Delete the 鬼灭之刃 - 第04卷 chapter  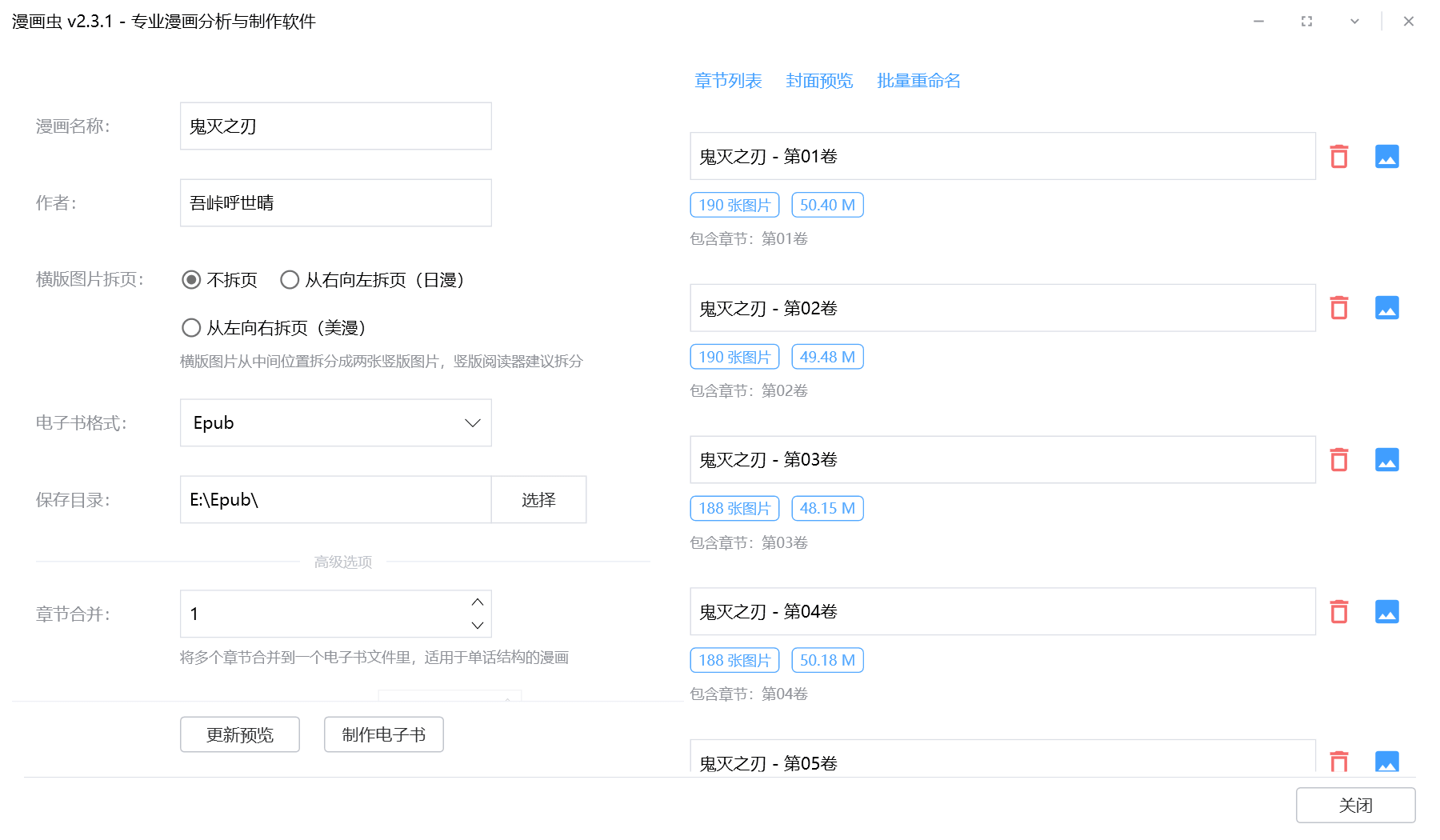click(1338, 612)
